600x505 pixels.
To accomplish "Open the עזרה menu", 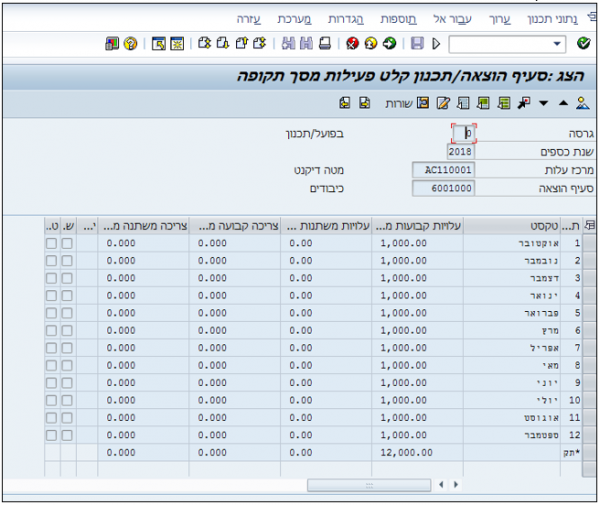I will [x=248, y=19].
